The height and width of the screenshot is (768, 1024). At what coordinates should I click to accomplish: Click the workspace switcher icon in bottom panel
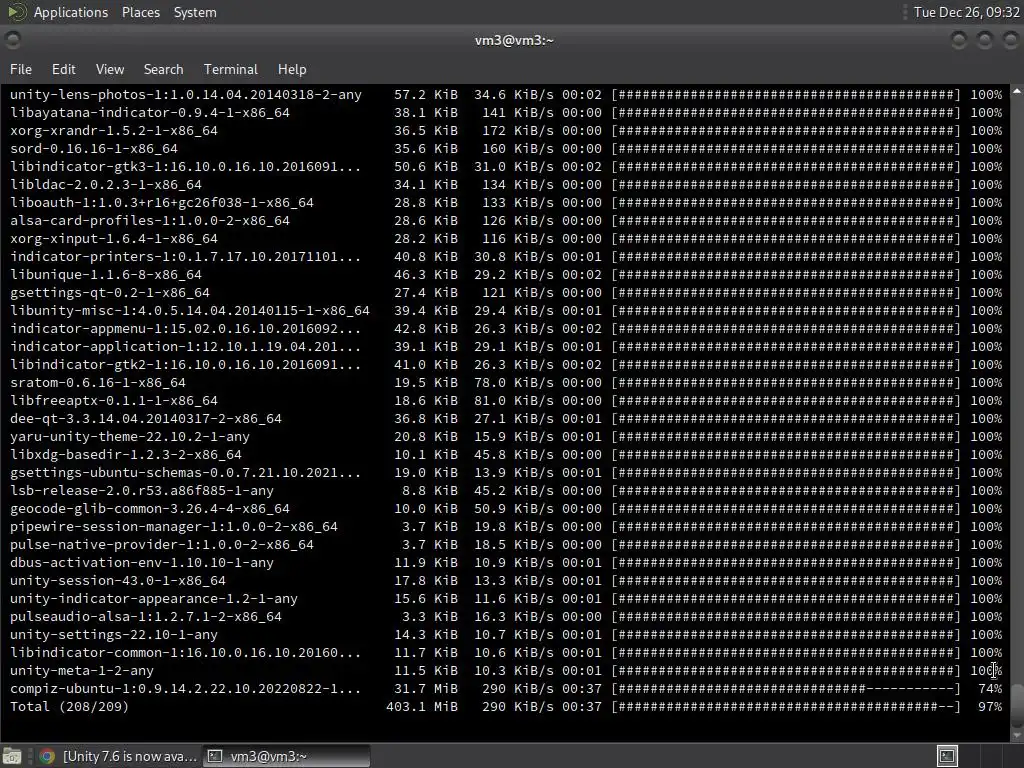pyautogui.click(x=947, y=756)
